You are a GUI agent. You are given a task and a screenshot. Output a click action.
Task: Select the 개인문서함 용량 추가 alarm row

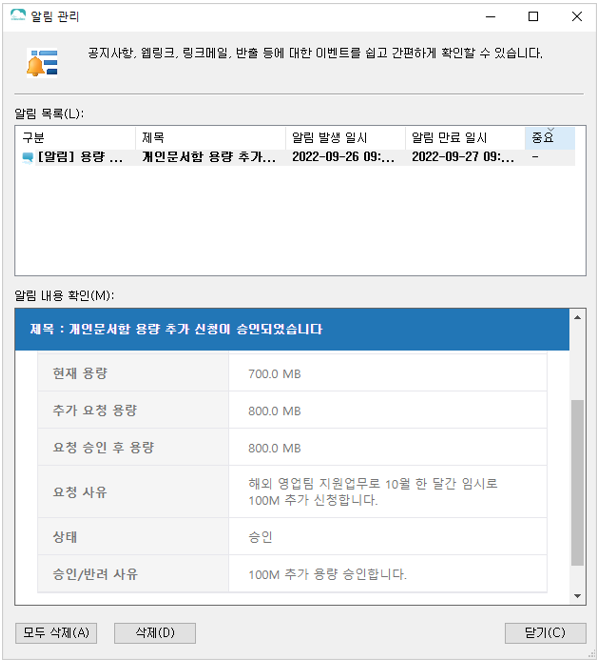tap(296, 157)
